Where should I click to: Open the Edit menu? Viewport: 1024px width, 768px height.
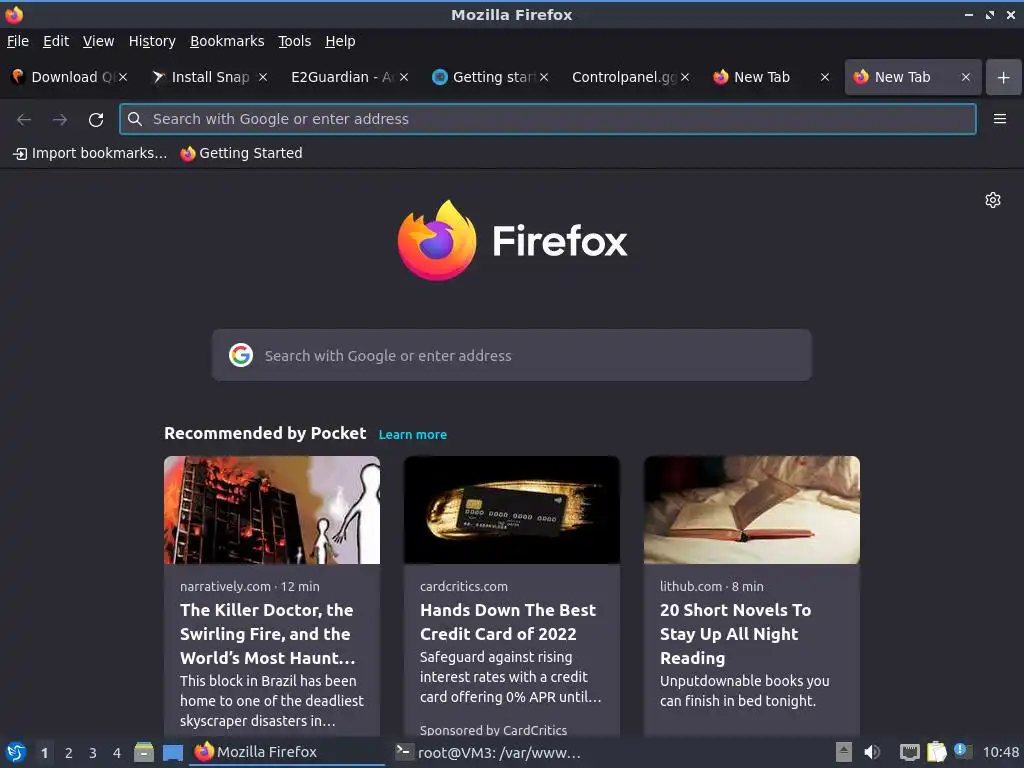tap(56, 41)
